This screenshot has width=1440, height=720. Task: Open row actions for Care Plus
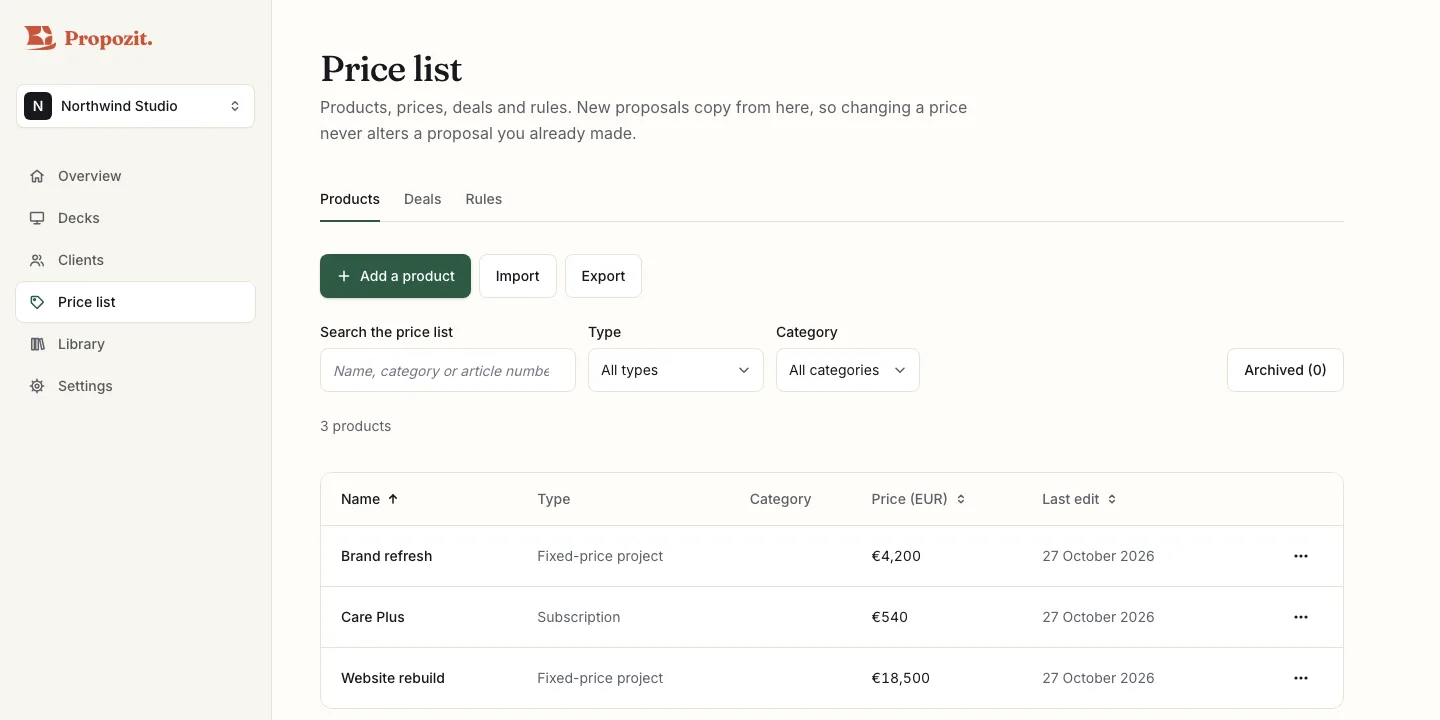1301,617
